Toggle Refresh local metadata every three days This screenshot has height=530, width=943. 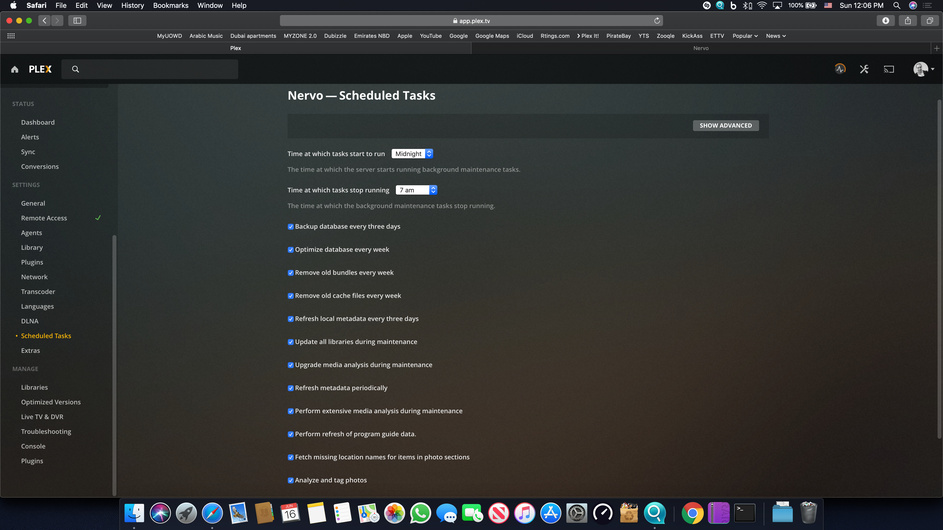(x=290, y=319)
